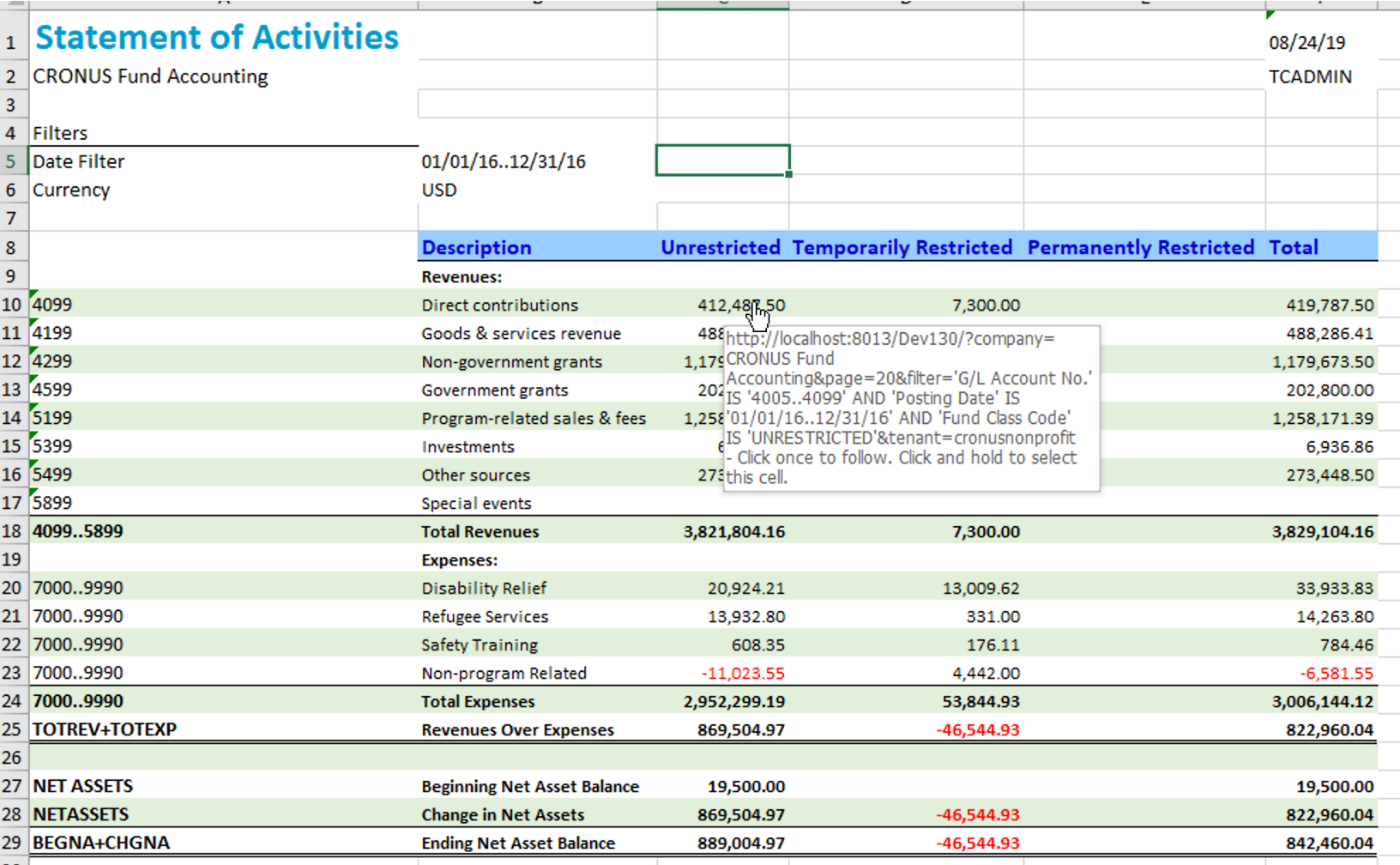
Task: Click the fill handle of the selected cell
Action: [790, 174]
